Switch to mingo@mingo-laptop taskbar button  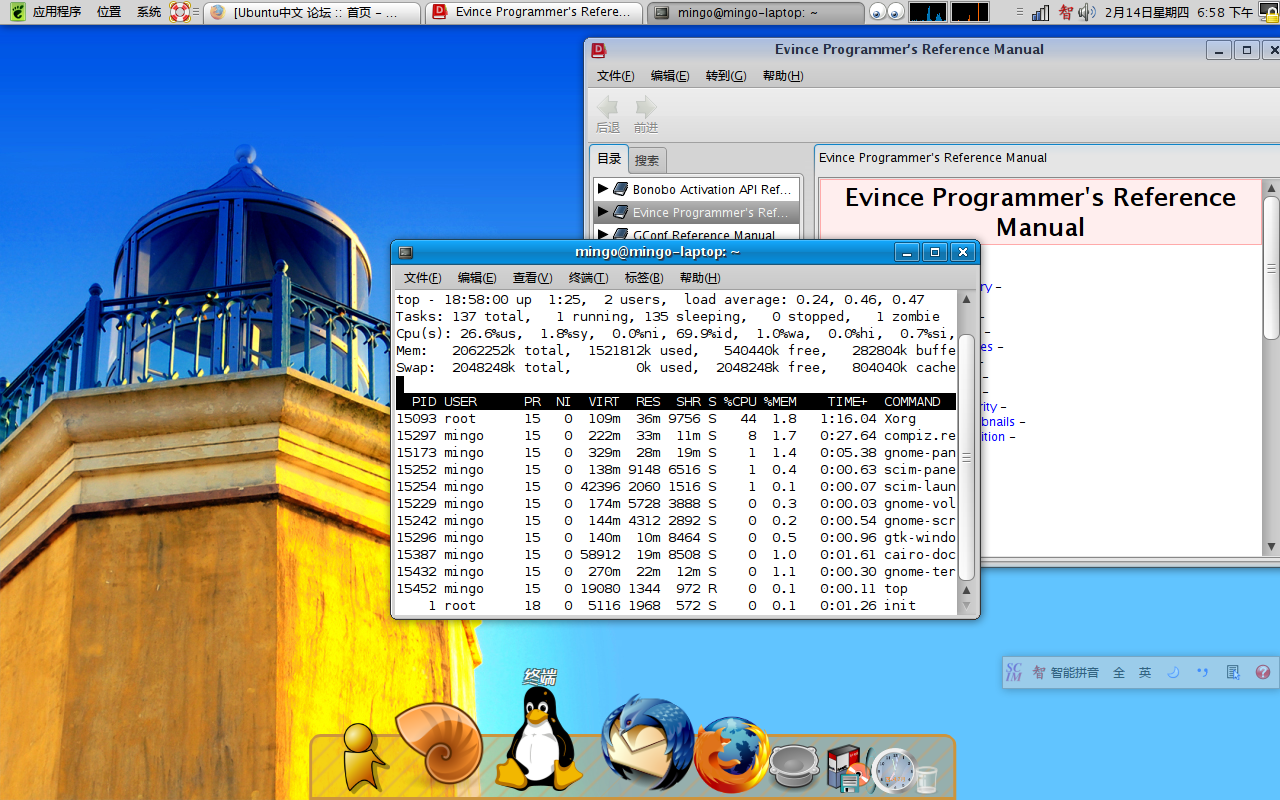click(756, 13)
